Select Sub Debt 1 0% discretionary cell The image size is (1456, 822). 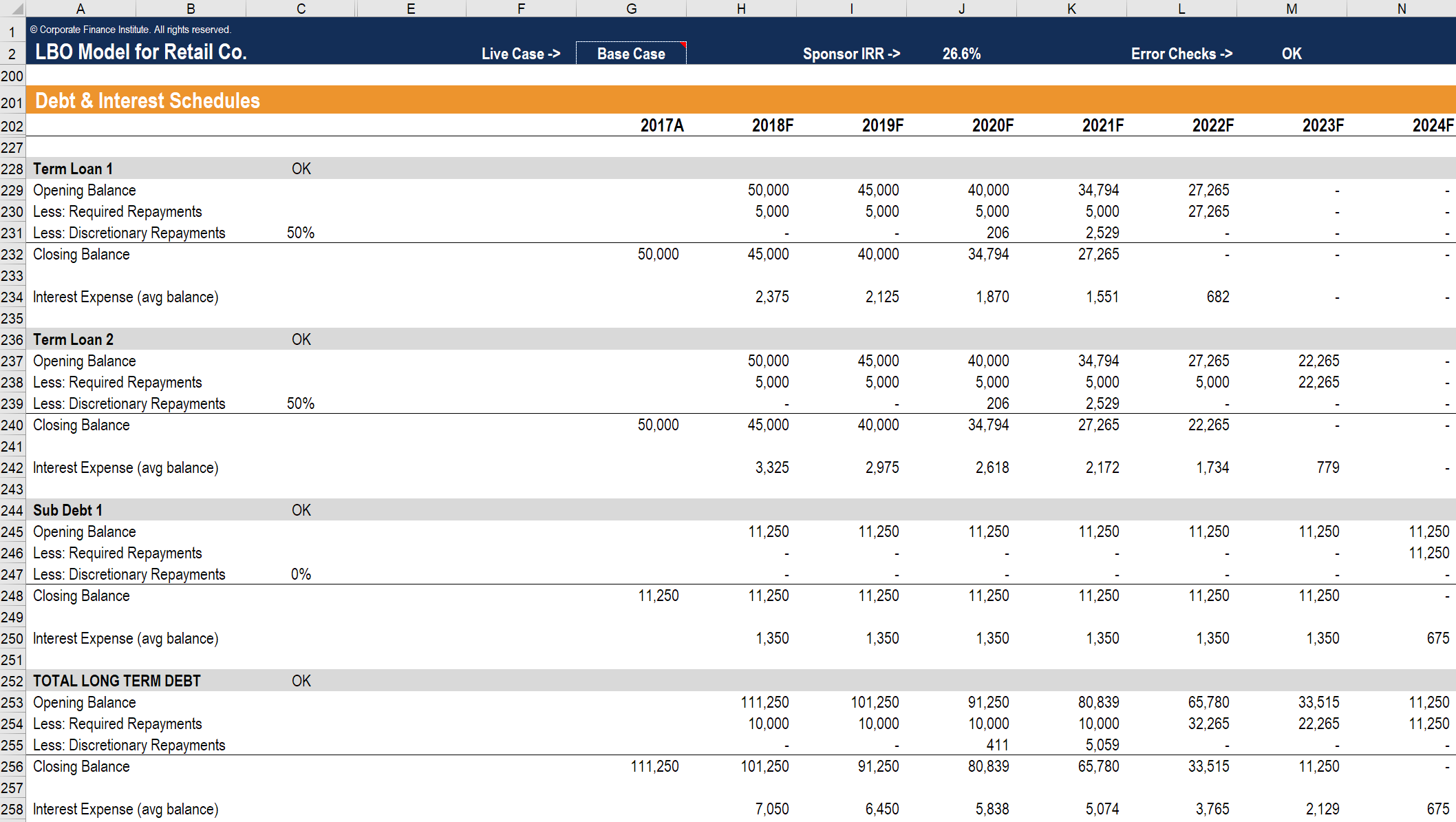click(x=301, y=574)
